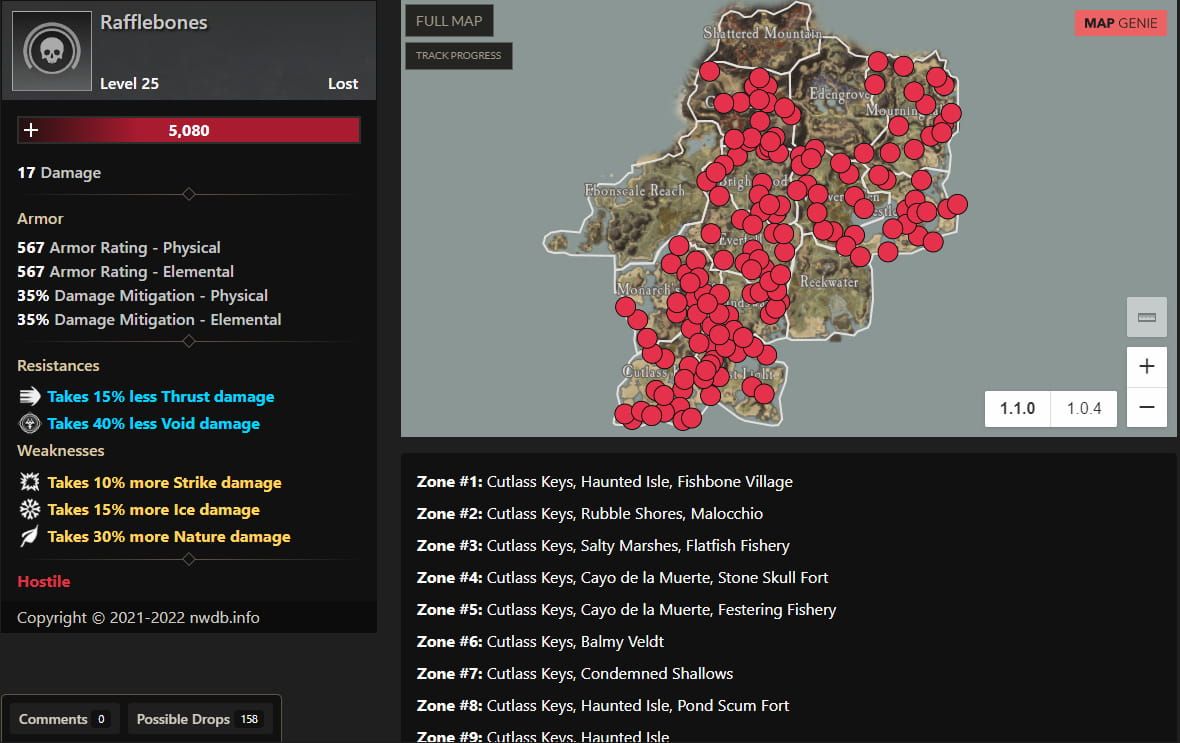Image resolution: width=1180 pixels, height=743 pixels.
Task: Click the map ruler tool icon
Action: pyautogui.click(x=1146, y=317)
